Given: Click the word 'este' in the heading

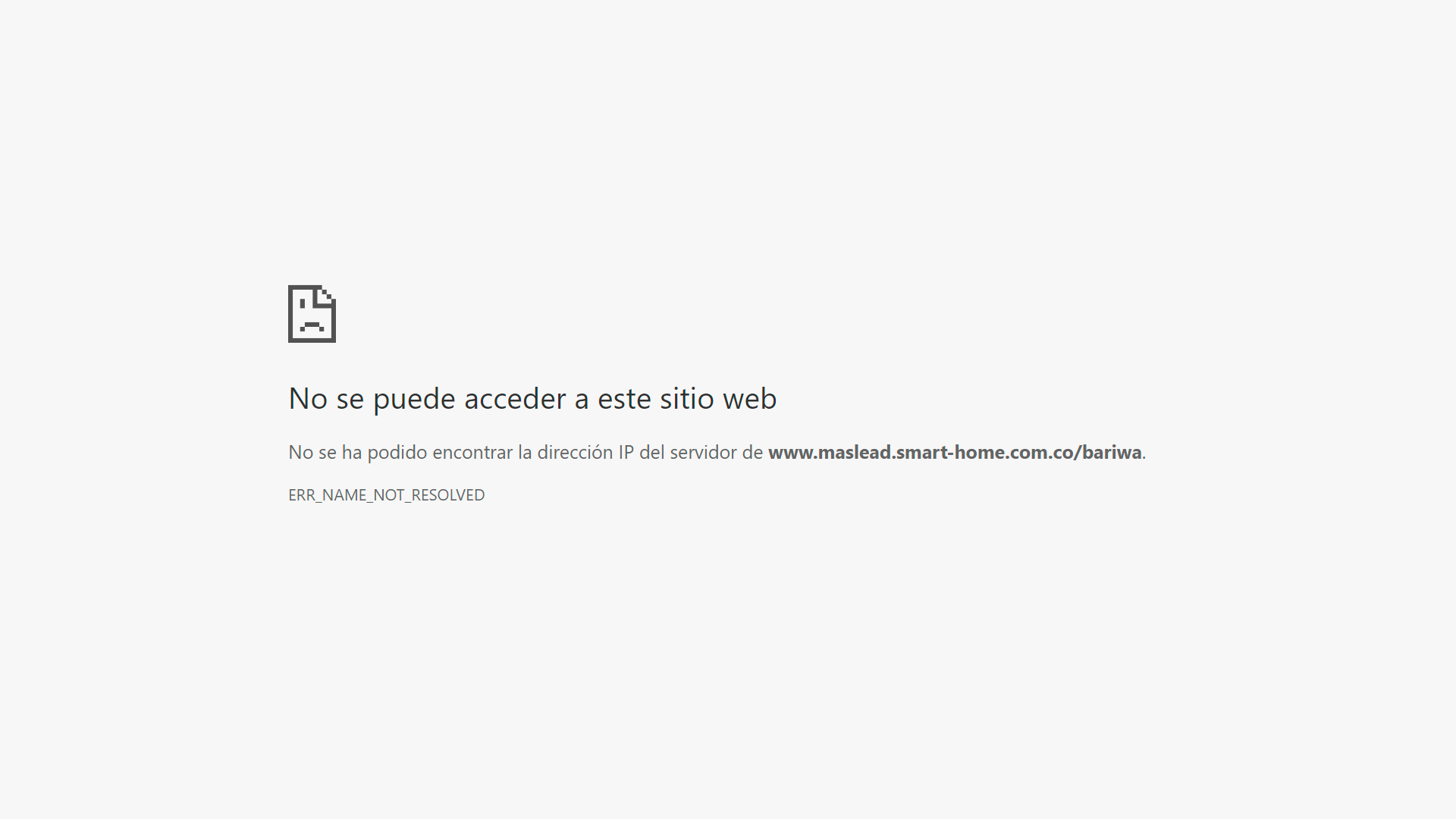Looking at the screenshot, I should (x=624, y=399).
